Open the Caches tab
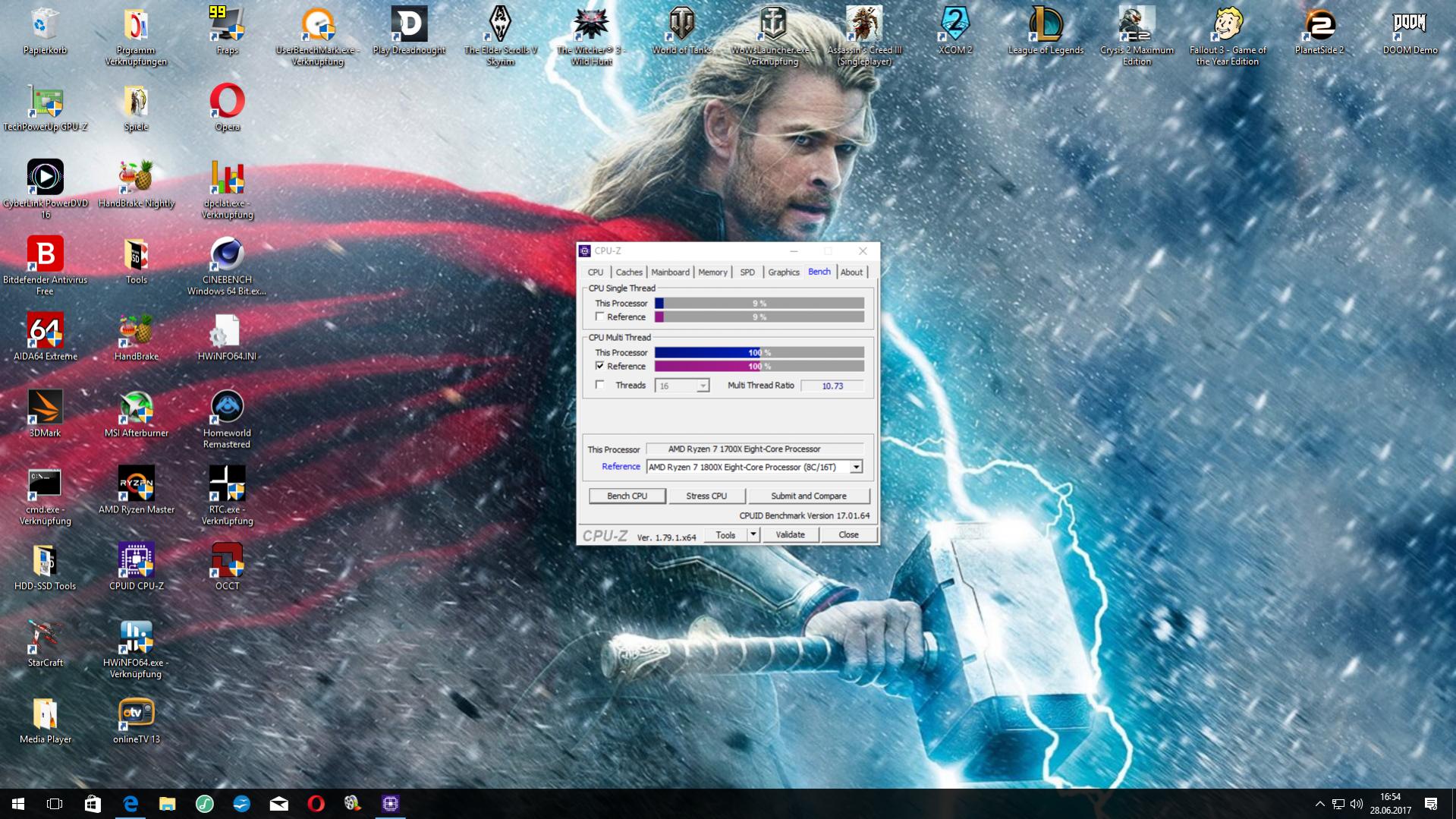The image size is (1456, 819). pos(629,272)
